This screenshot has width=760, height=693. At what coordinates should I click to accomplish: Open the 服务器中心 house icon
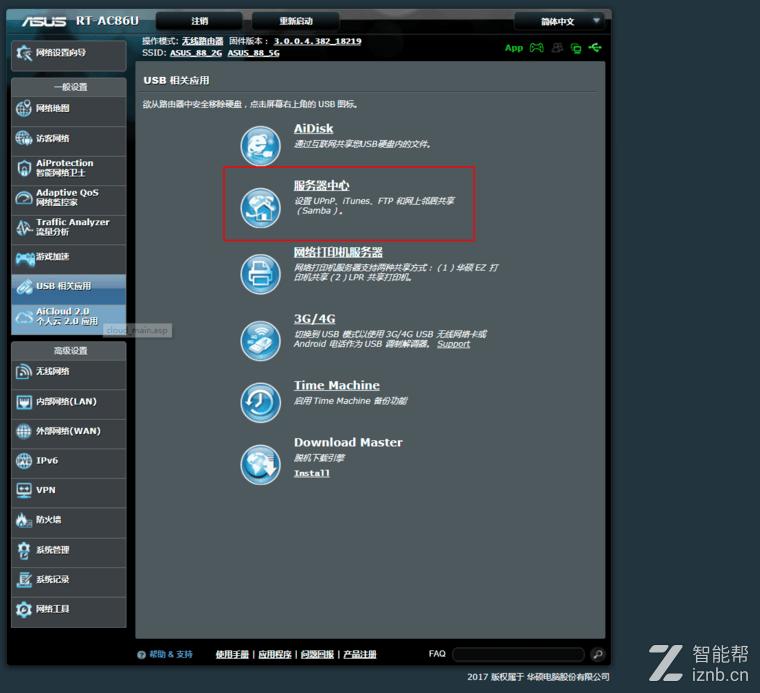pyautogui.click(x=260, y=208)
